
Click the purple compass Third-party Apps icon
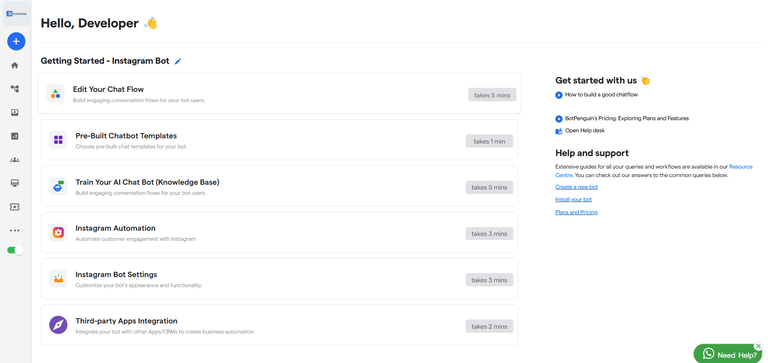click(x=58, y=325)
